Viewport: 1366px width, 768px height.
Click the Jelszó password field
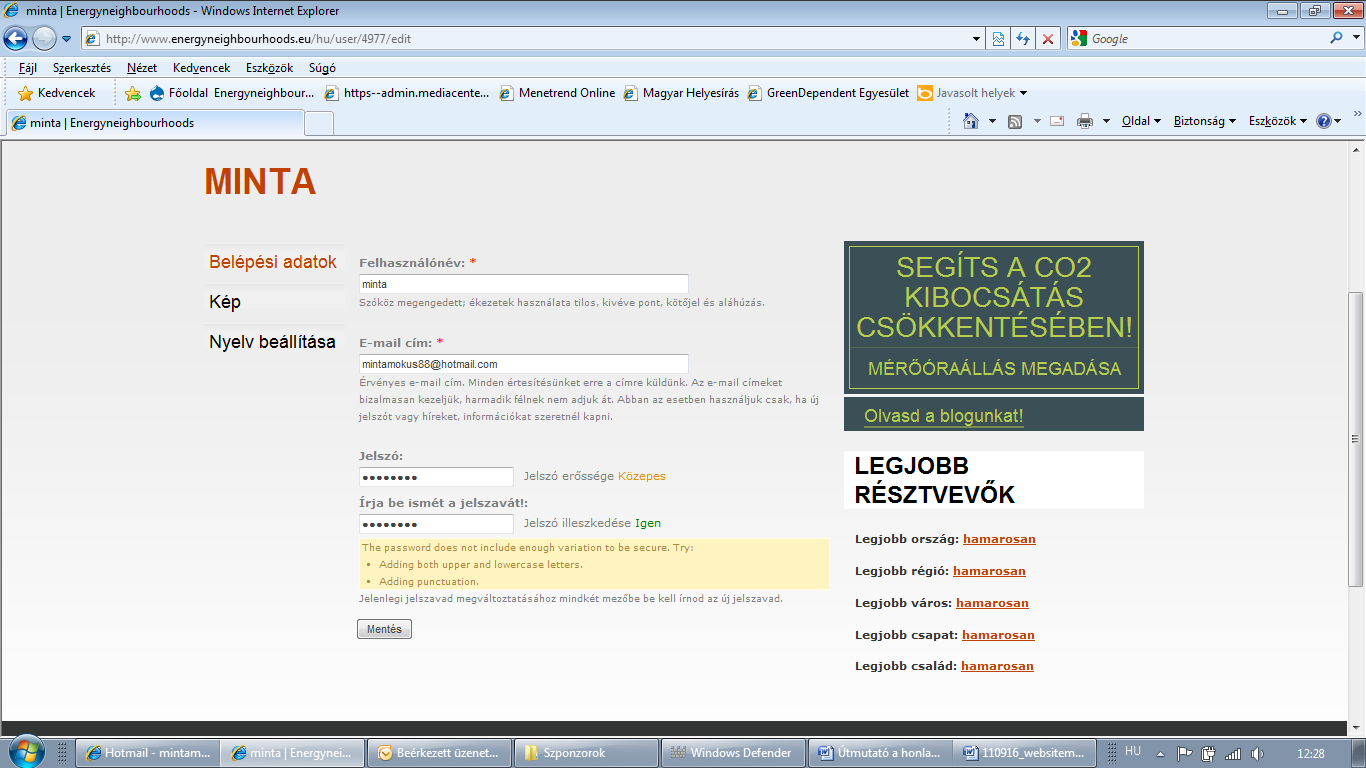point(436,477)
